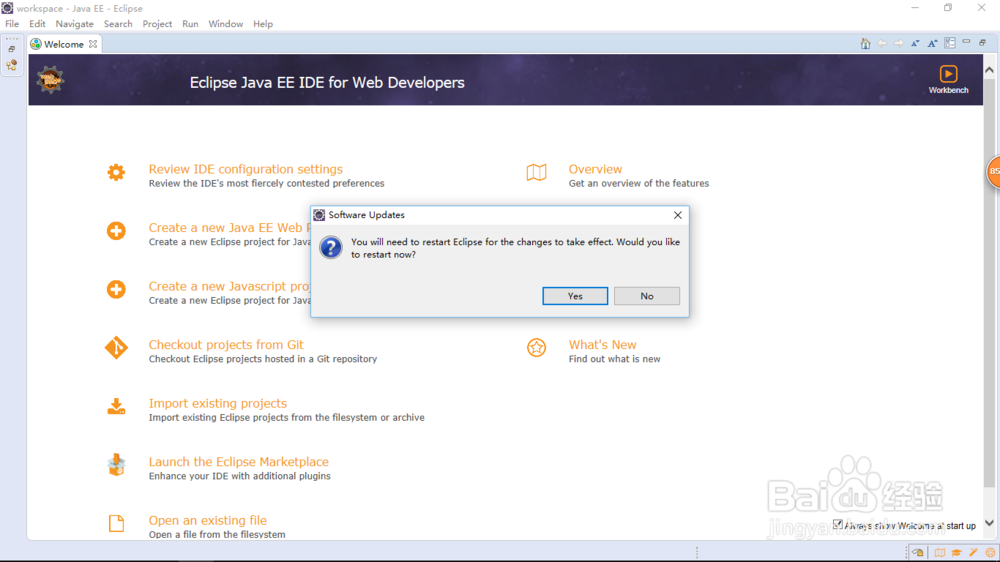Open the File menu
Viewport: 1000px width, 562px height.
(12, 24)
